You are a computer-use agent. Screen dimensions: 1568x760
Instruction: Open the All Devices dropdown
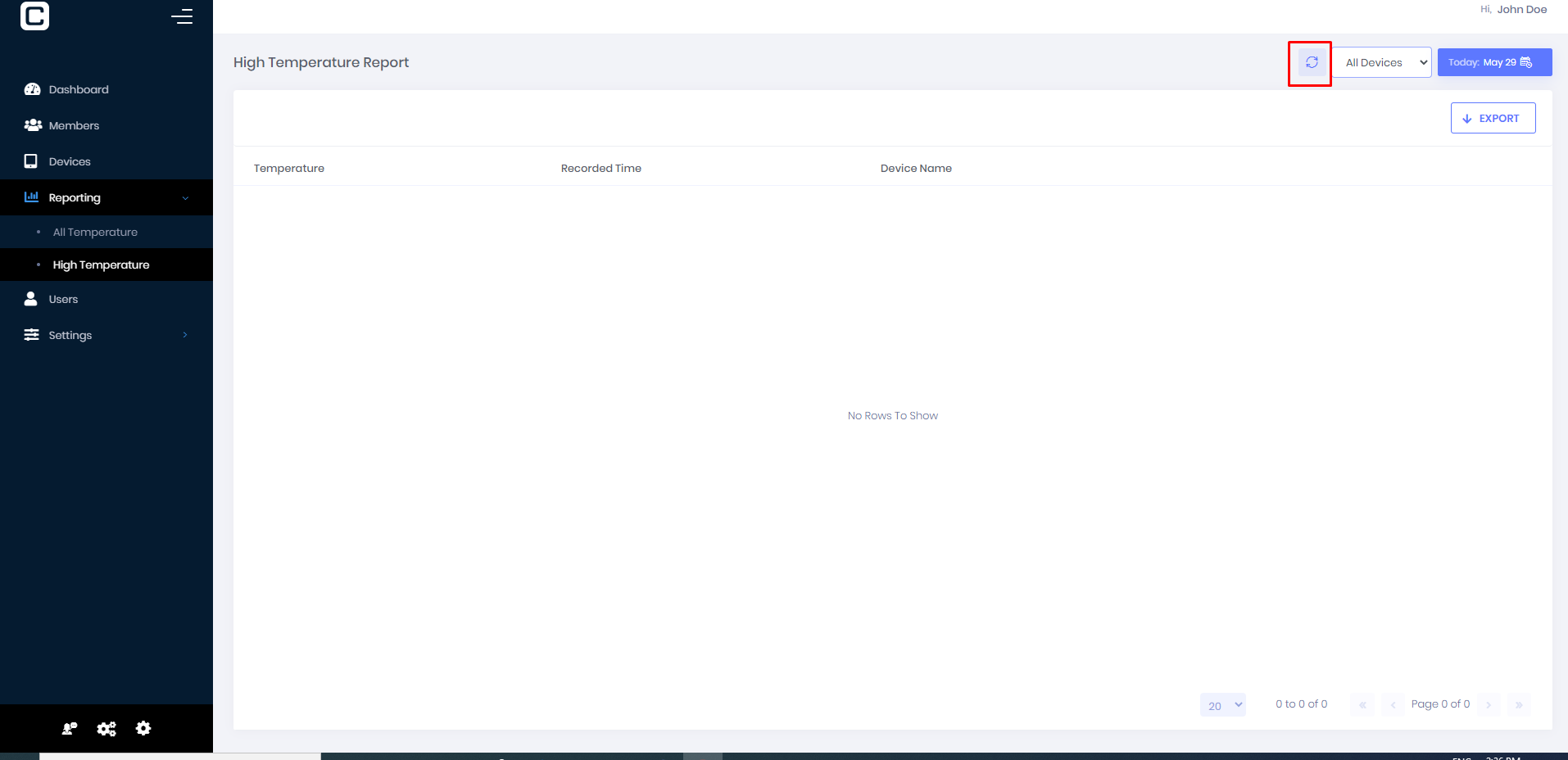pos(1381,62)
